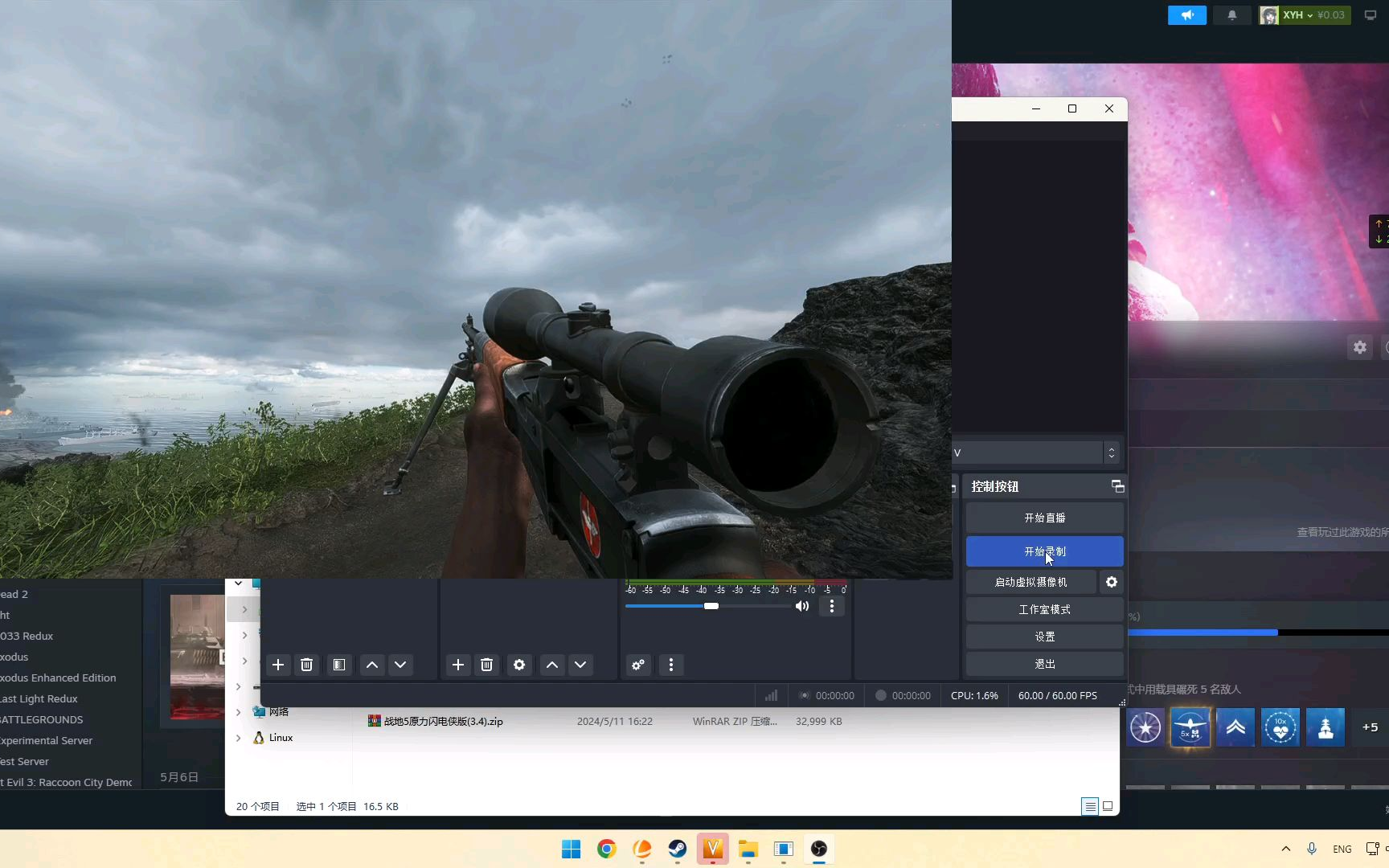Screen dimensions: 1389x868
Task: Move scene down in OBS scenes panel
Action: pos(400,665)
